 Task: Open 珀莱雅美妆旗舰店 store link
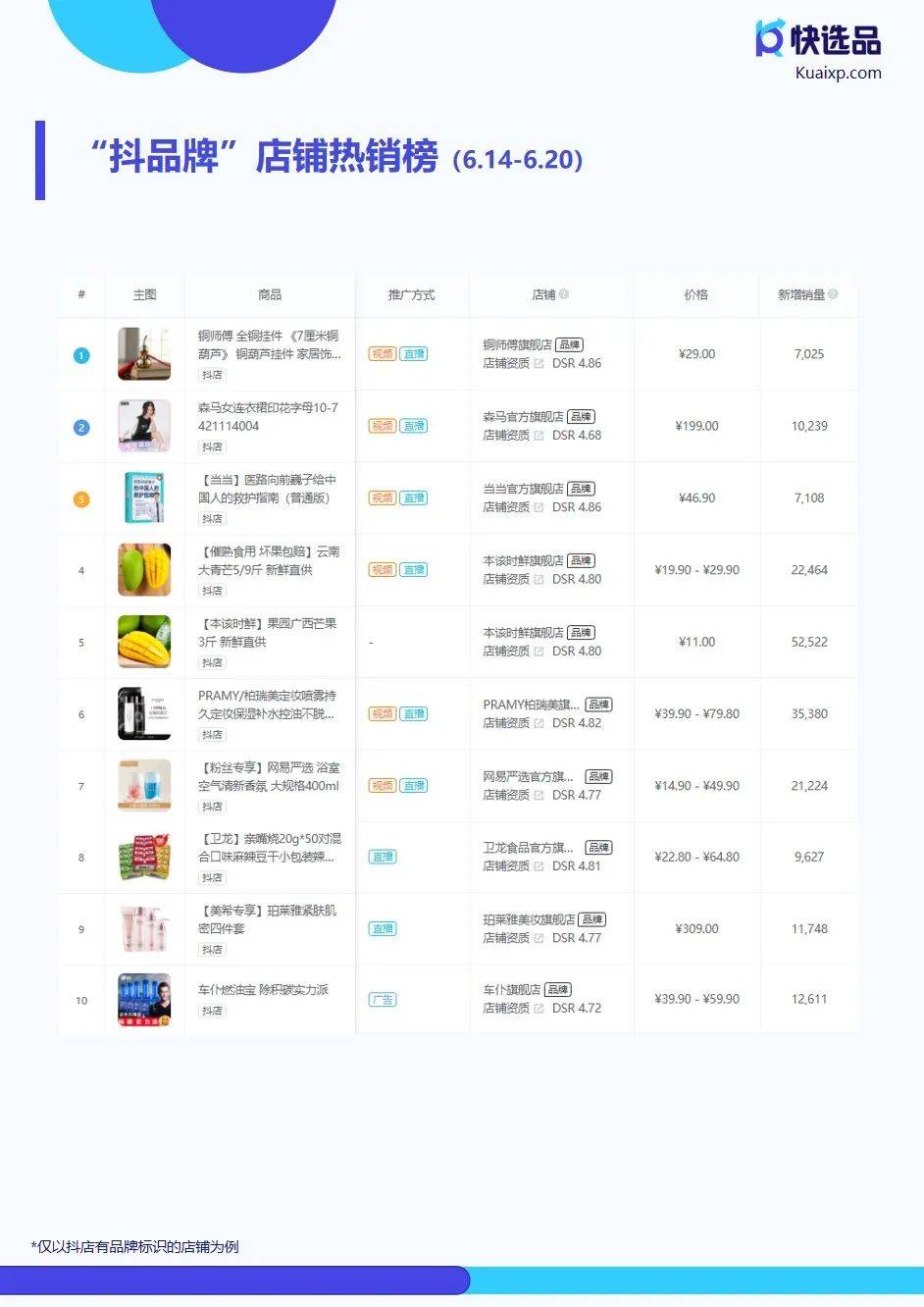pyautogui.click(x=529, y=920)
